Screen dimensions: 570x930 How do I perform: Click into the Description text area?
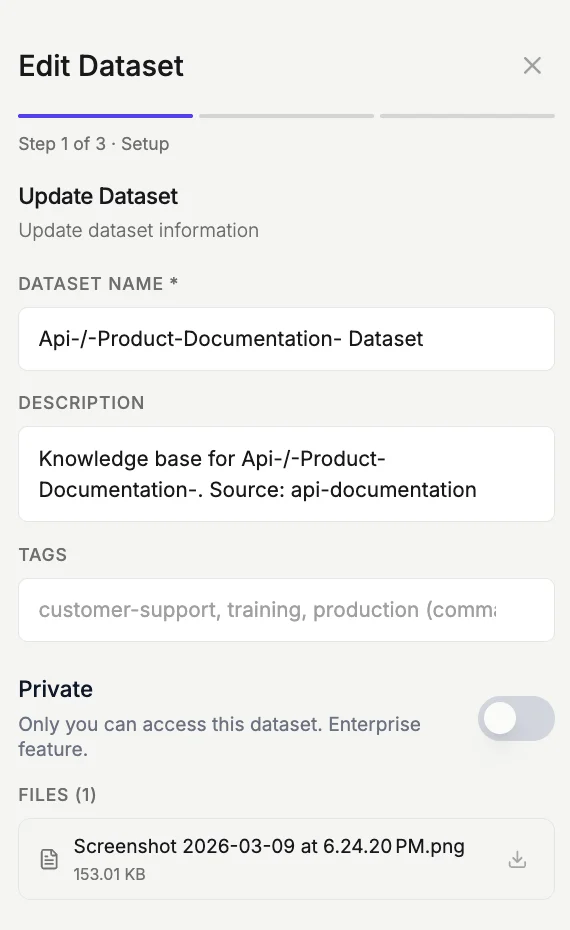click(286, 474)
